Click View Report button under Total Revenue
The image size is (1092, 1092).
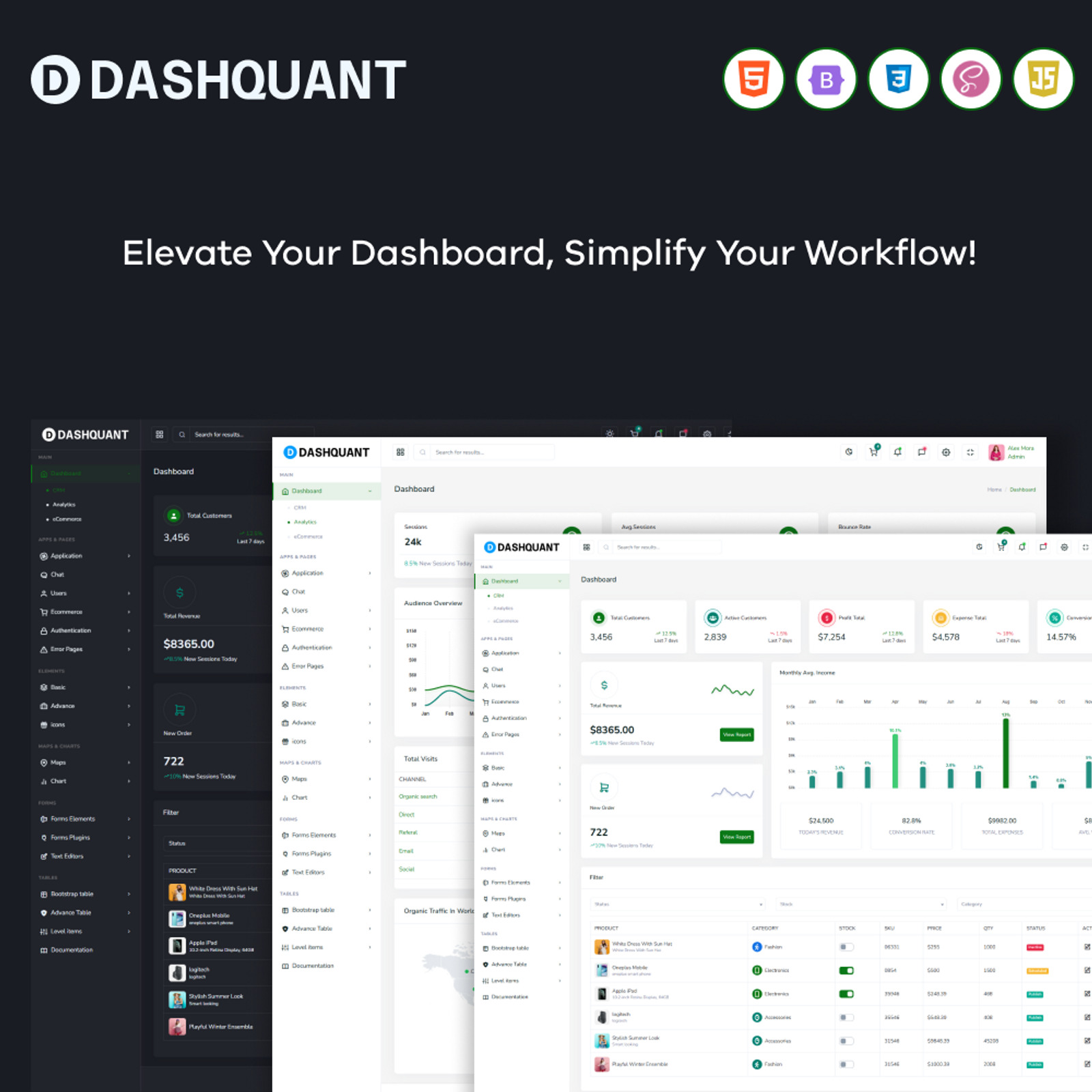click(x=737, y=734)
